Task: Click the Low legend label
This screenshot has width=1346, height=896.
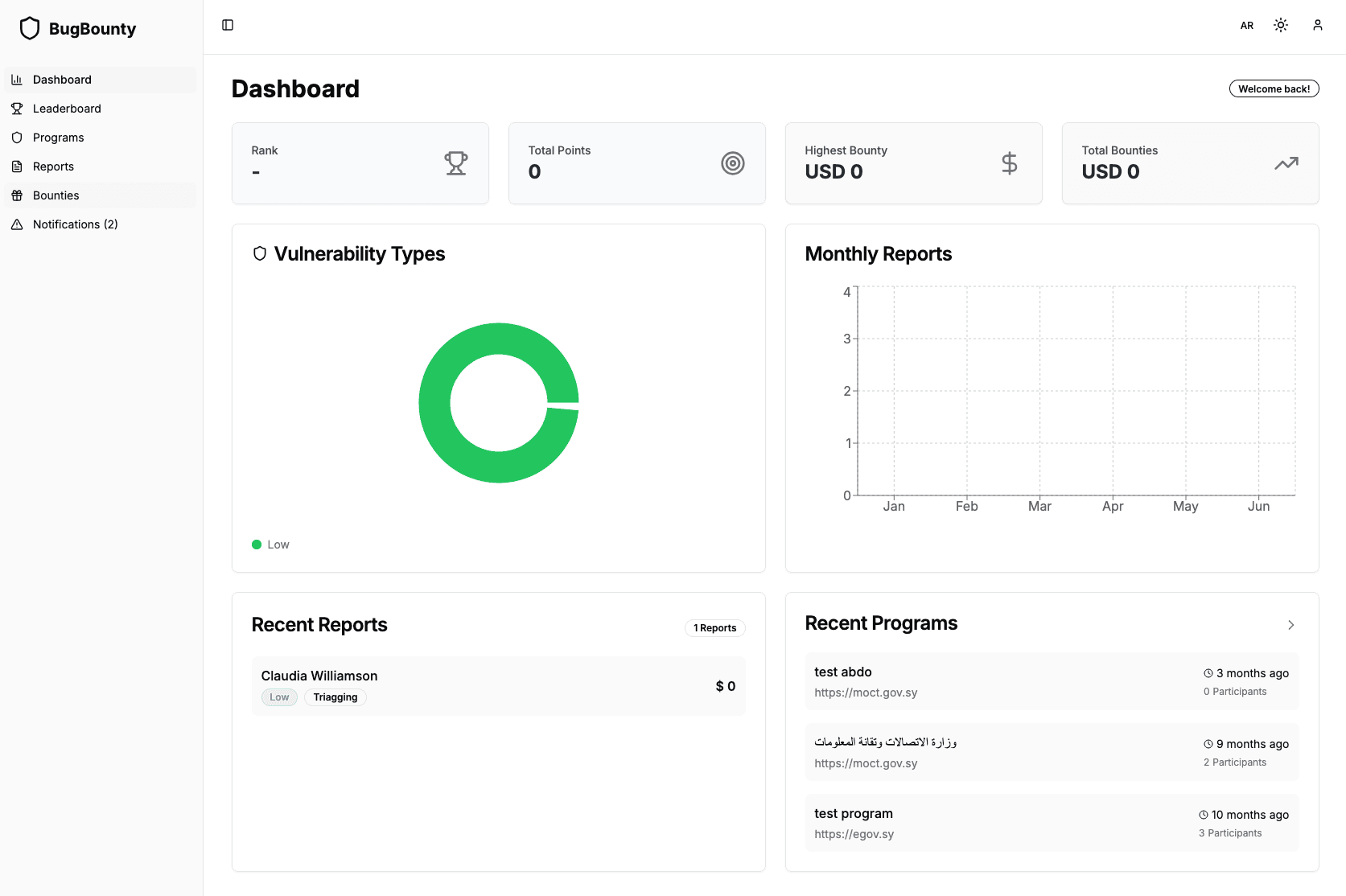Action: 278,545
